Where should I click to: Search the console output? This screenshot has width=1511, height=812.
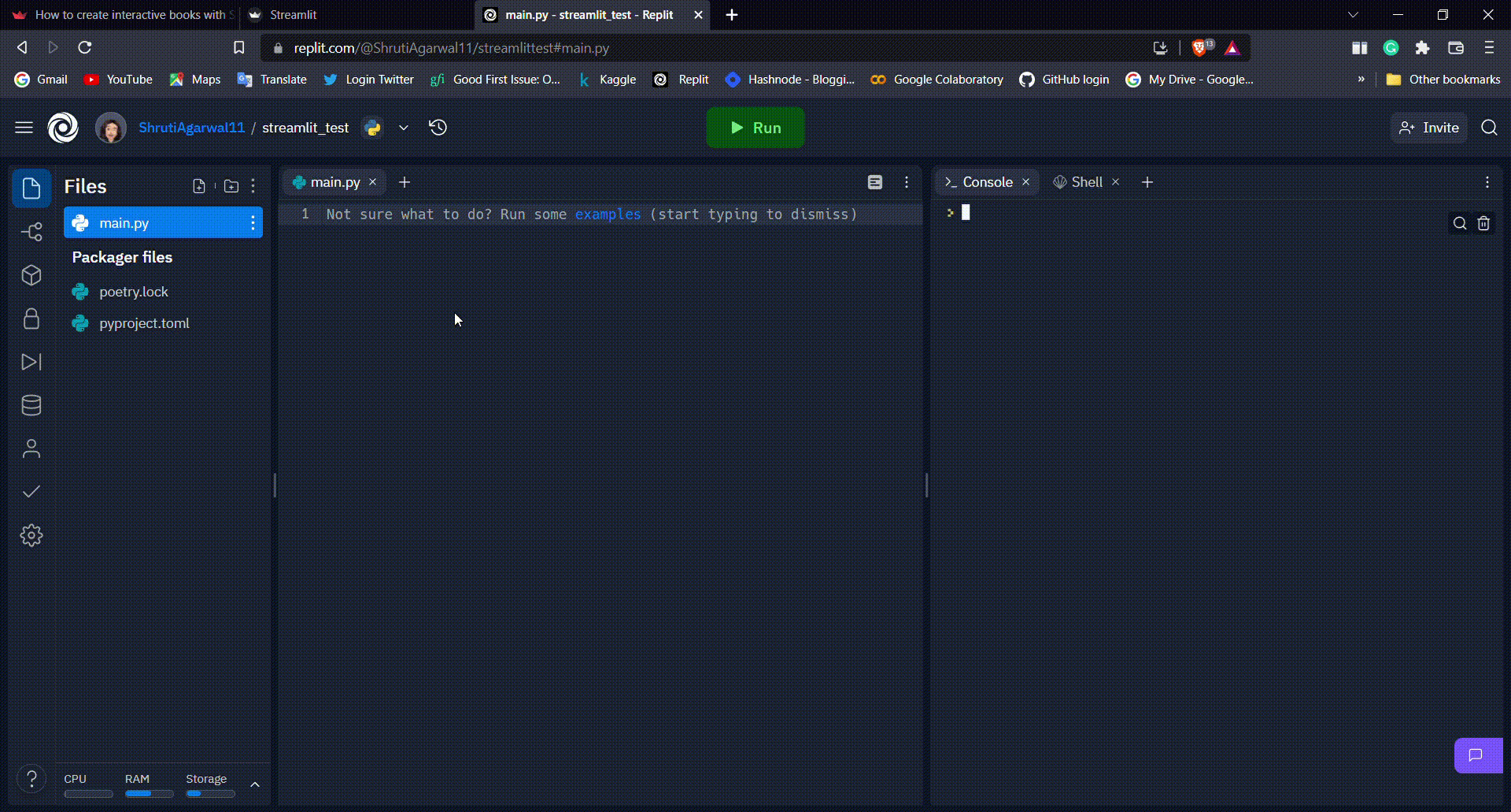click(1459, 223)
